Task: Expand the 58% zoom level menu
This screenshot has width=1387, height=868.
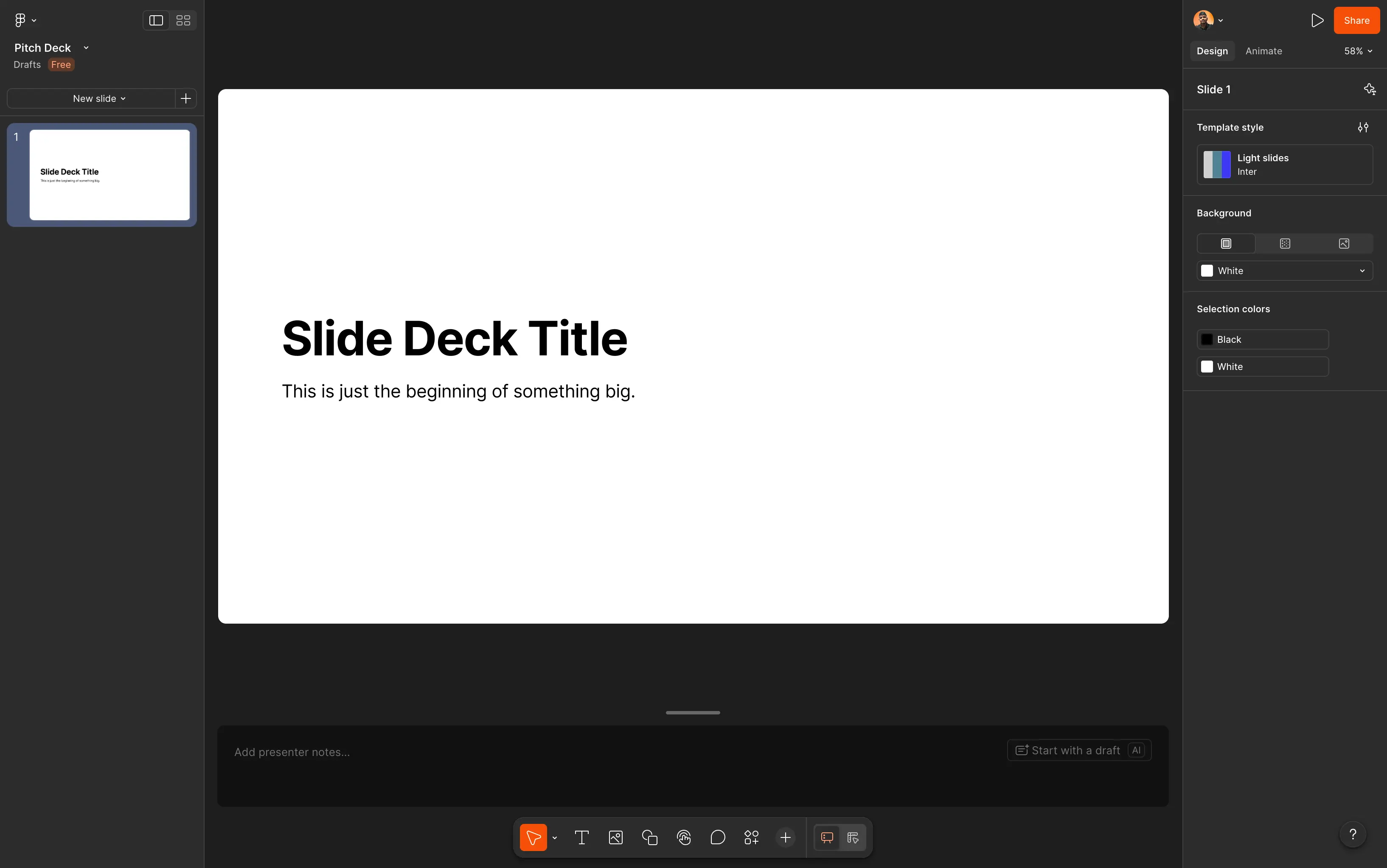Action: [1358, 51]
